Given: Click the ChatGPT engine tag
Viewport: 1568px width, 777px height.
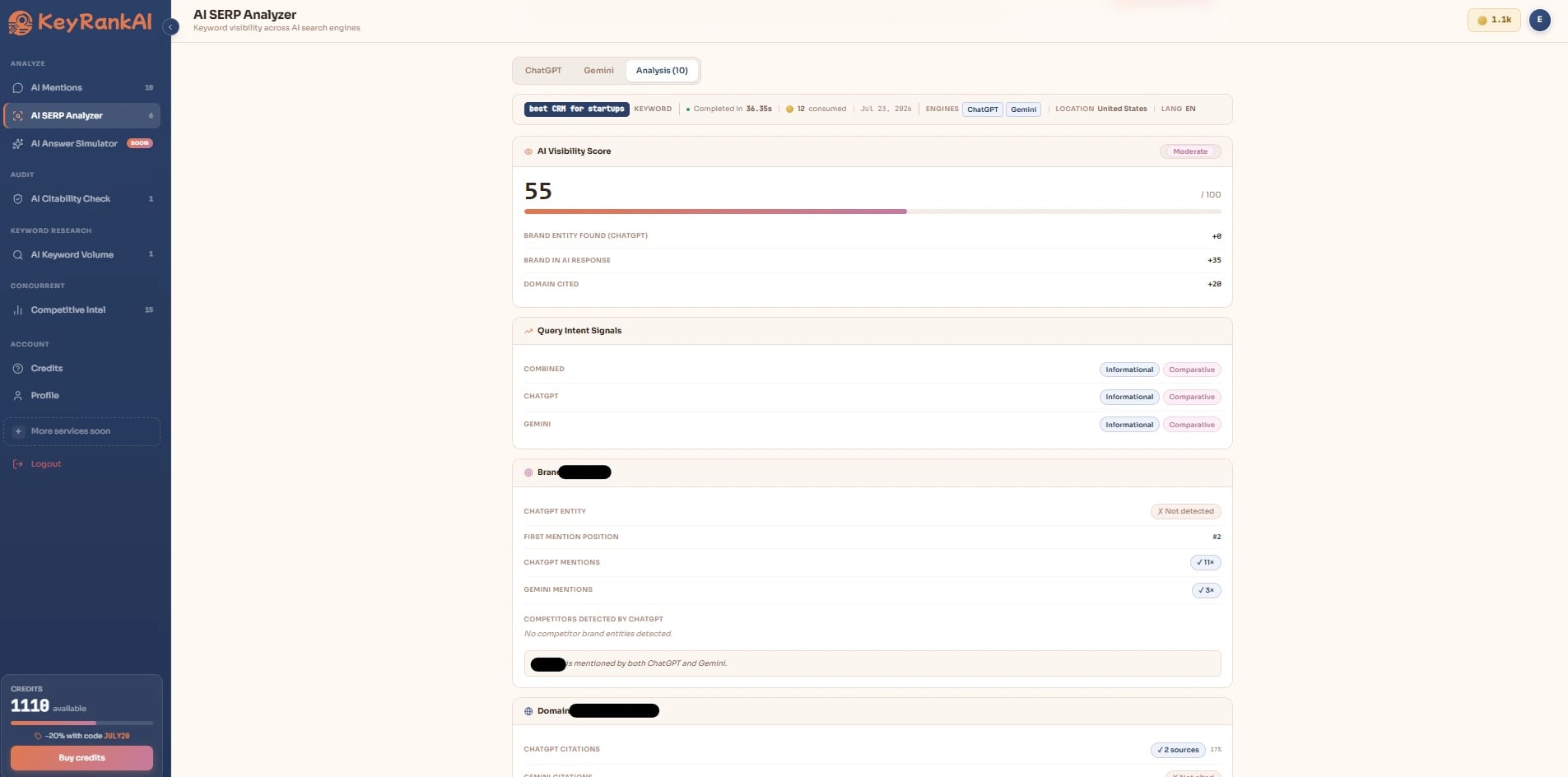Looking at the screenshot, I should (x=982, y=109).
